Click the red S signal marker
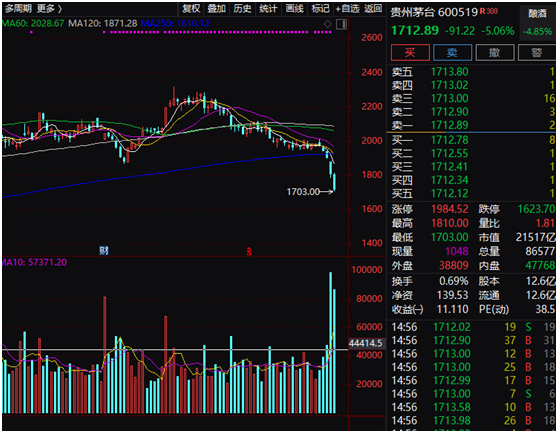This screenshot has height=433, width=558. click(x=249, y=252)
